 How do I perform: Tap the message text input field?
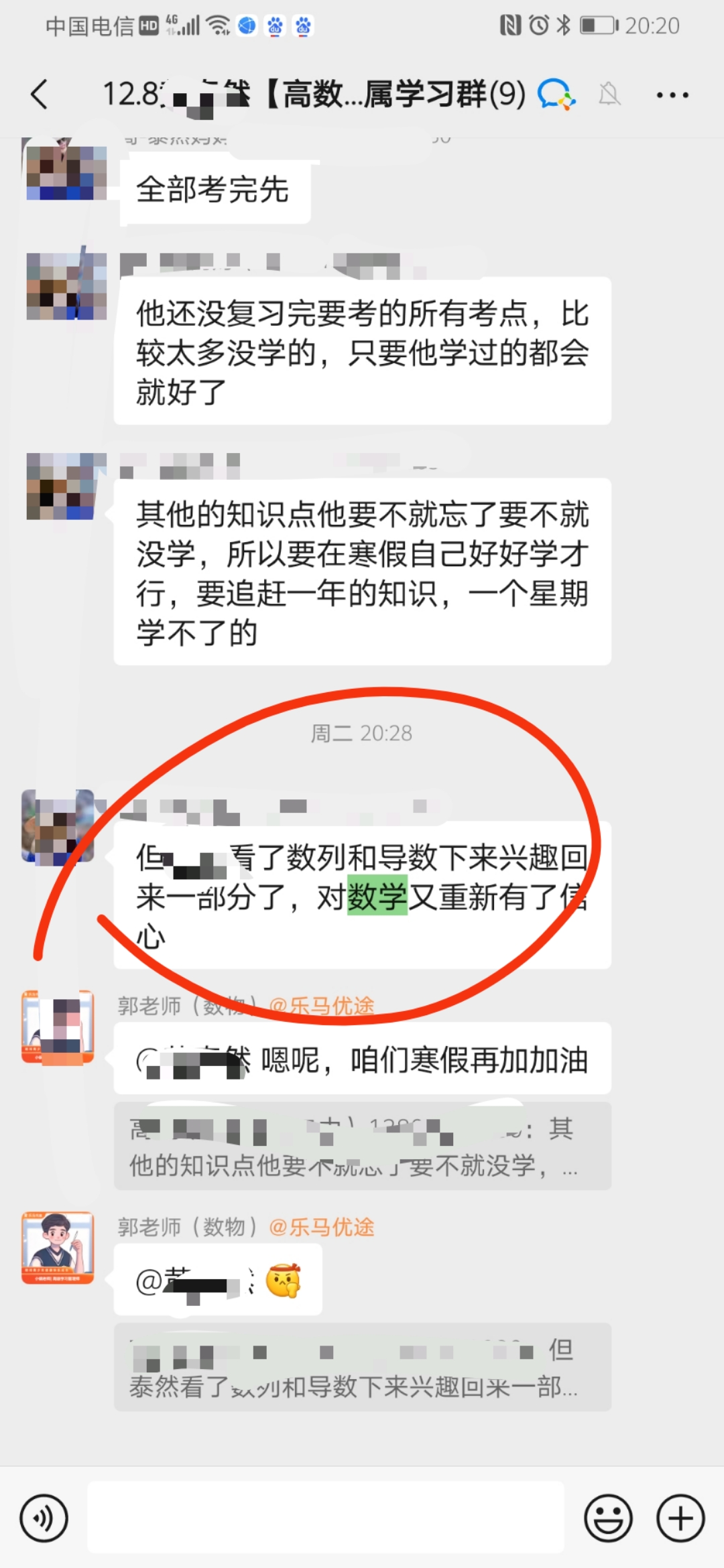(326, 1517)
